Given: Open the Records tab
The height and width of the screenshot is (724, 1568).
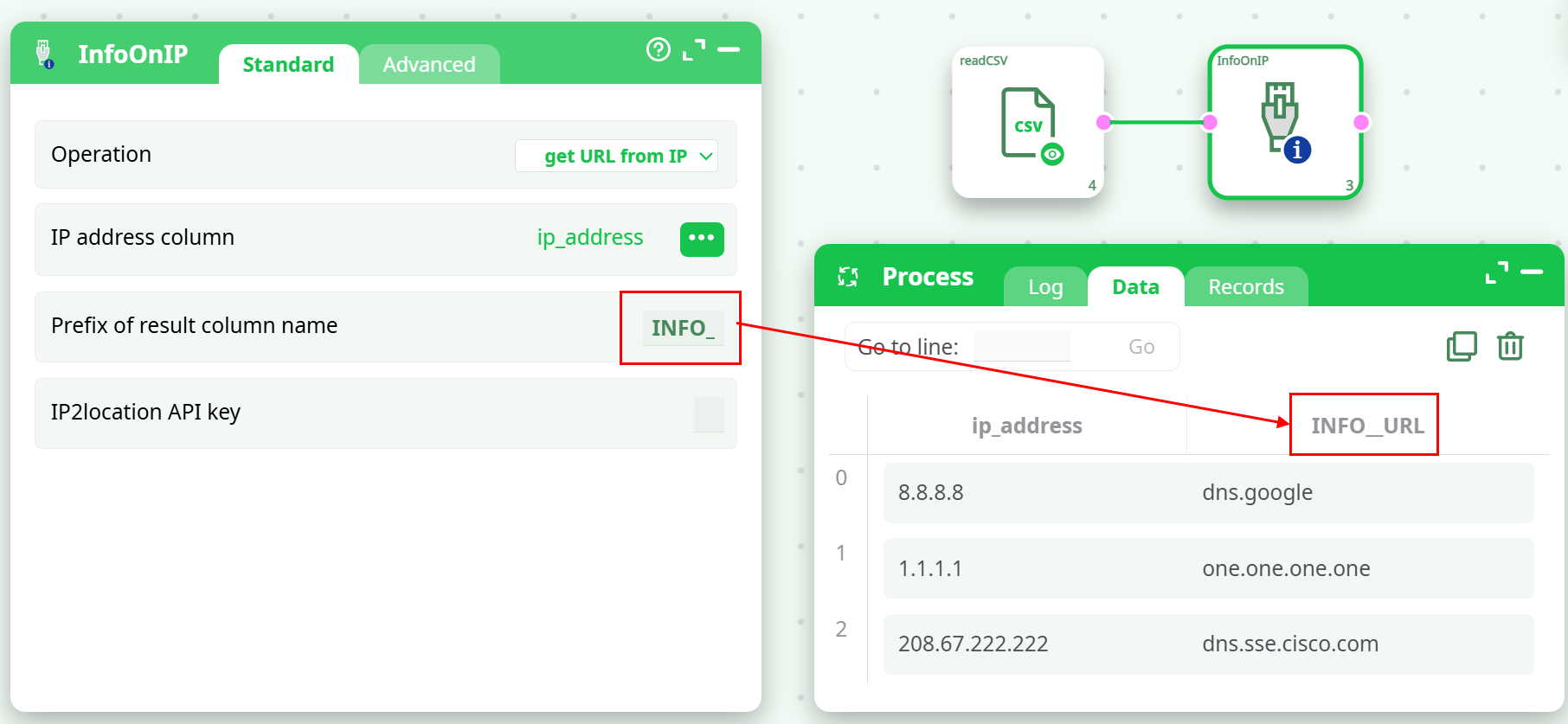Looking at the screenshot, I should click(x=1245, y=287).
